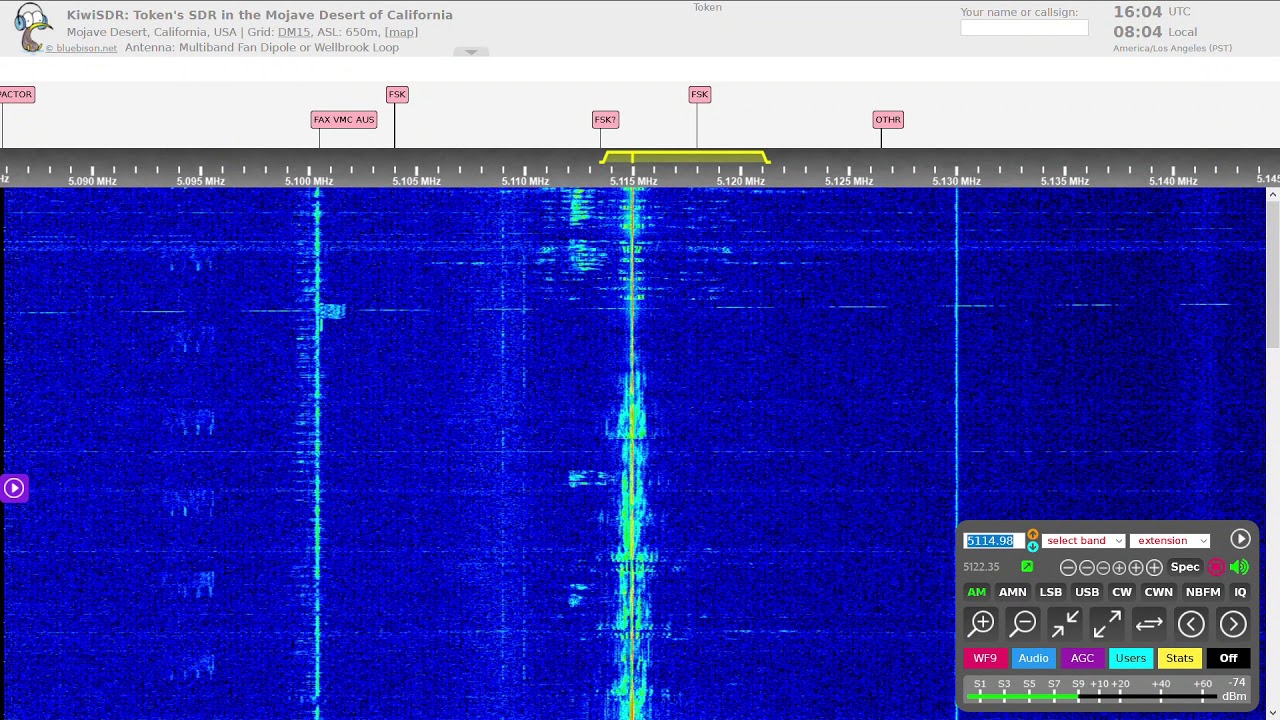Click the S-meter signal strength bar
The height and width of the screenshot is (720, 1280).
coord(1091,696)
